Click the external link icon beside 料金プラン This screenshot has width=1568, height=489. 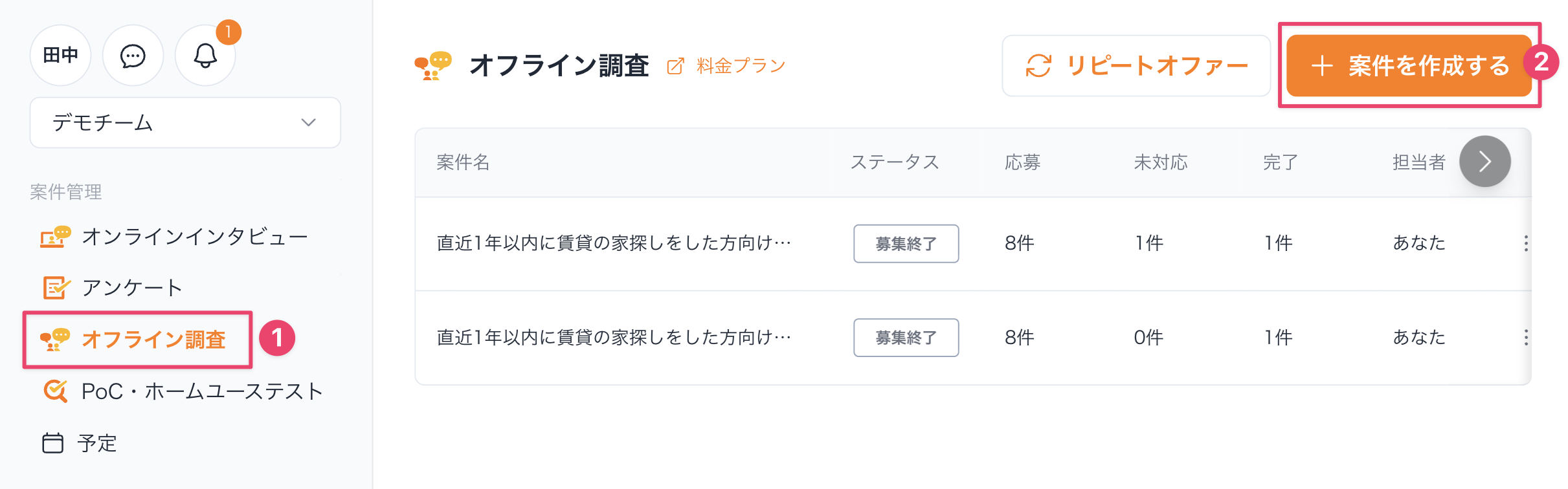coord(675,66)
